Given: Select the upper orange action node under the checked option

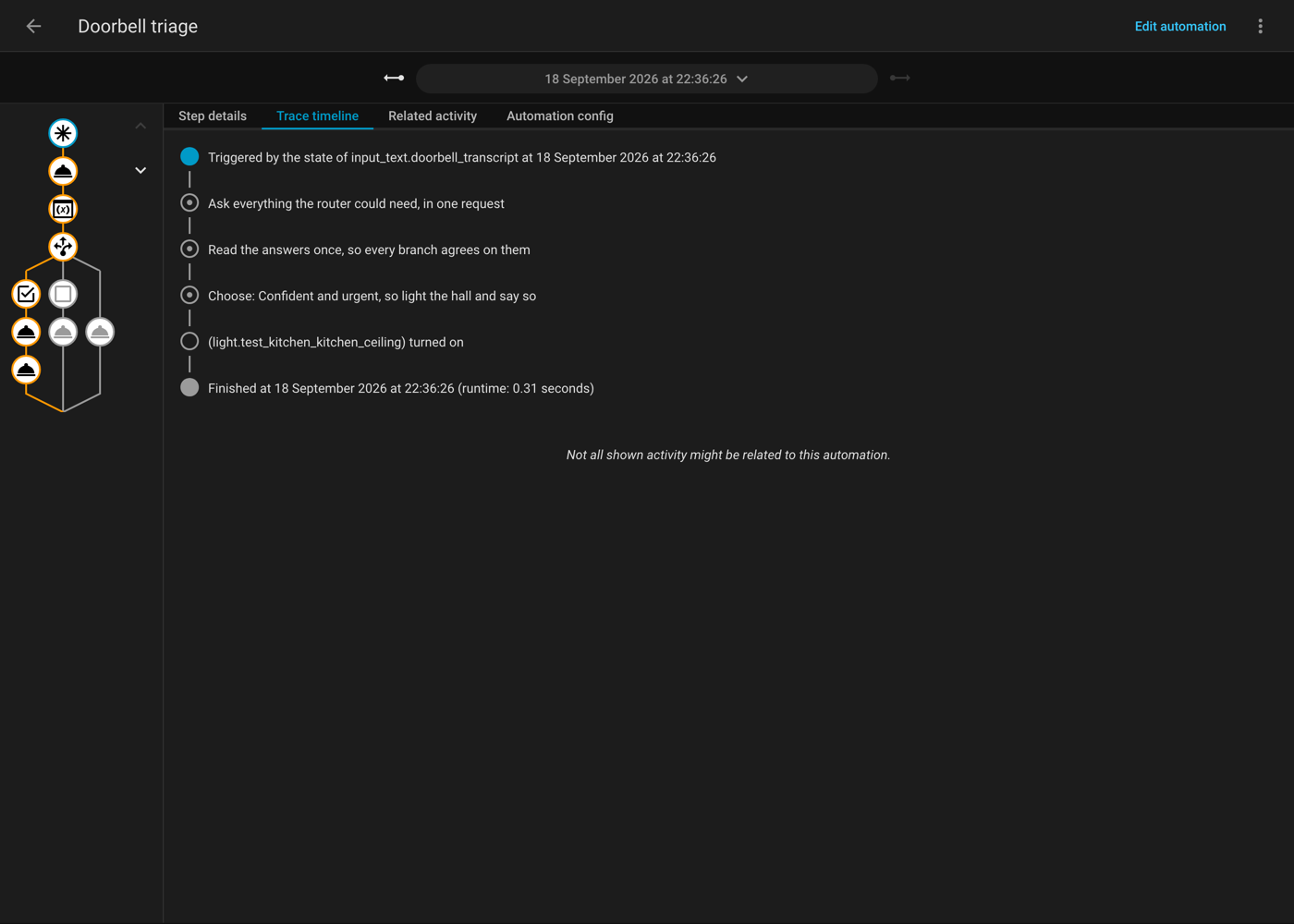Looking at the screenshot, I should pyautogui.click(x=26, y=332).
